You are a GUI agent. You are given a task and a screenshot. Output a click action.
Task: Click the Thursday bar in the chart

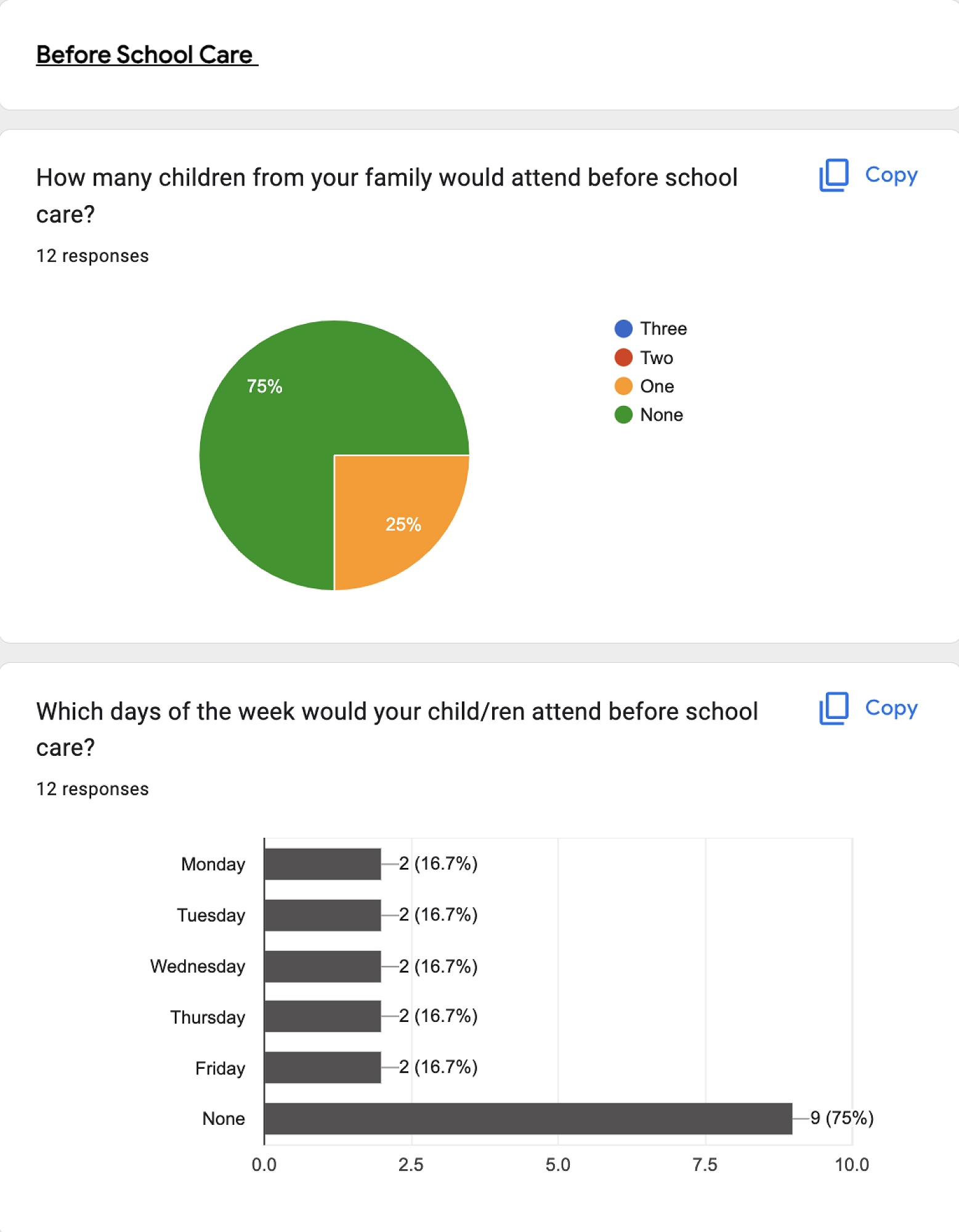pos(322,1016)
